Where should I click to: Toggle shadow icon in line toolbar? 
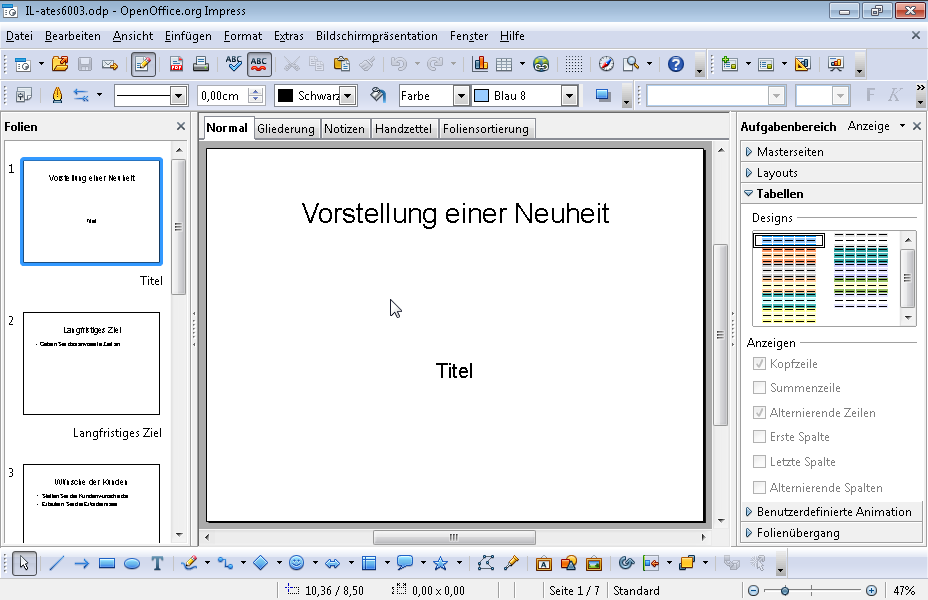click(602, 95)
